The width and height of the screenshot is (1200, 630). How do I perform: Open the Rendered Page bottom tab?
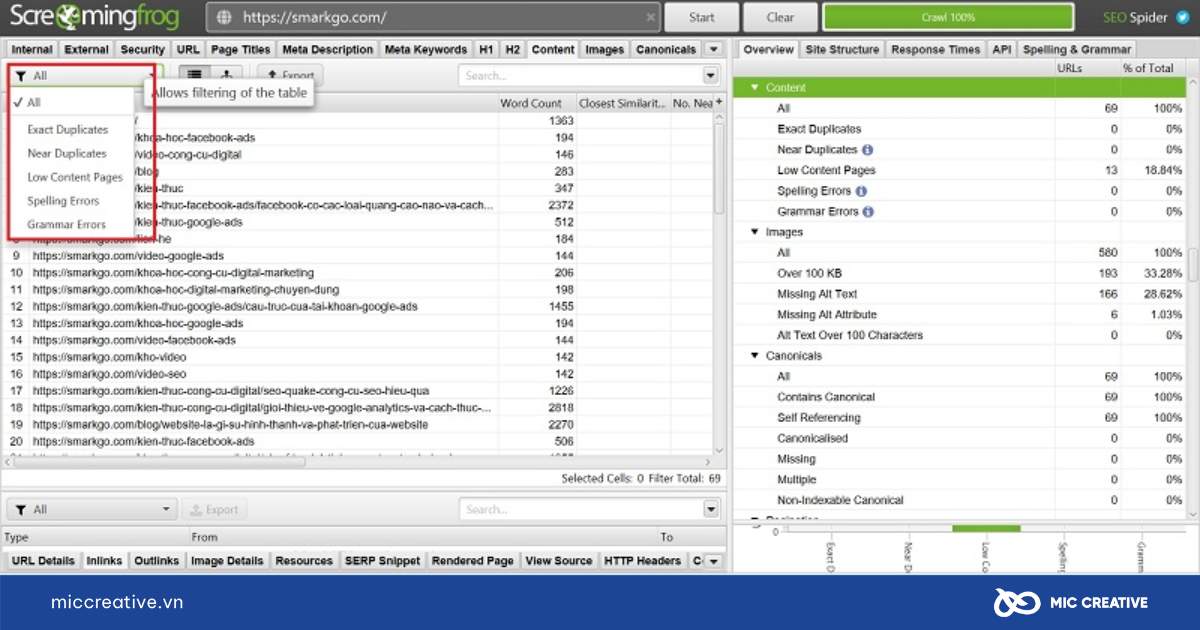coord(472,561)
